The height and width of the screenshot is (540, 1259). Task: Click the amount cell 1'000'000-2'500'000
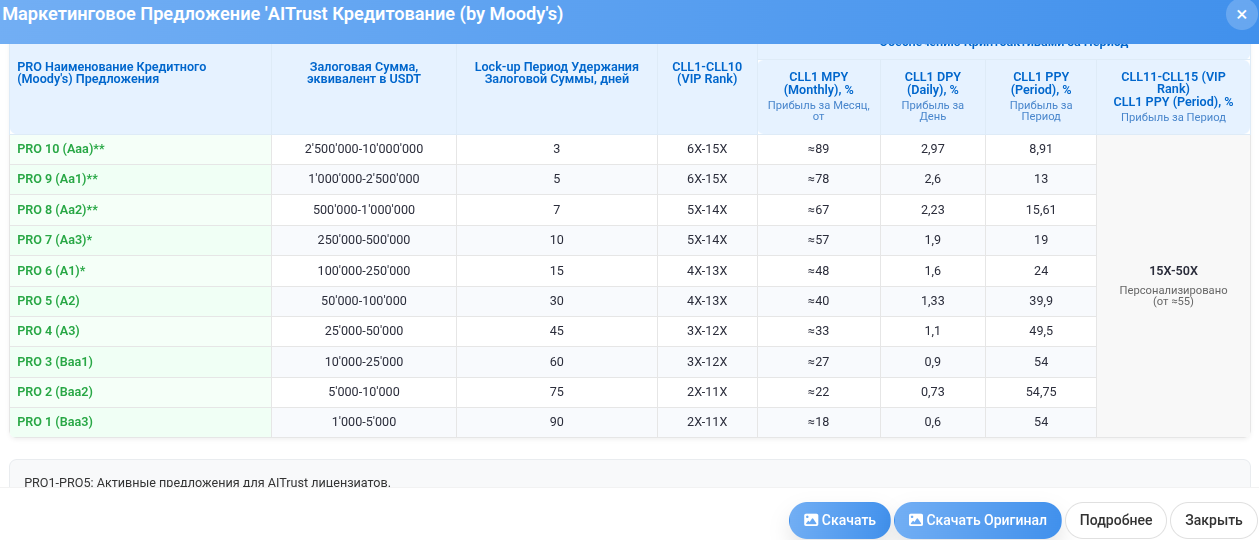click(x=364, y=179)
